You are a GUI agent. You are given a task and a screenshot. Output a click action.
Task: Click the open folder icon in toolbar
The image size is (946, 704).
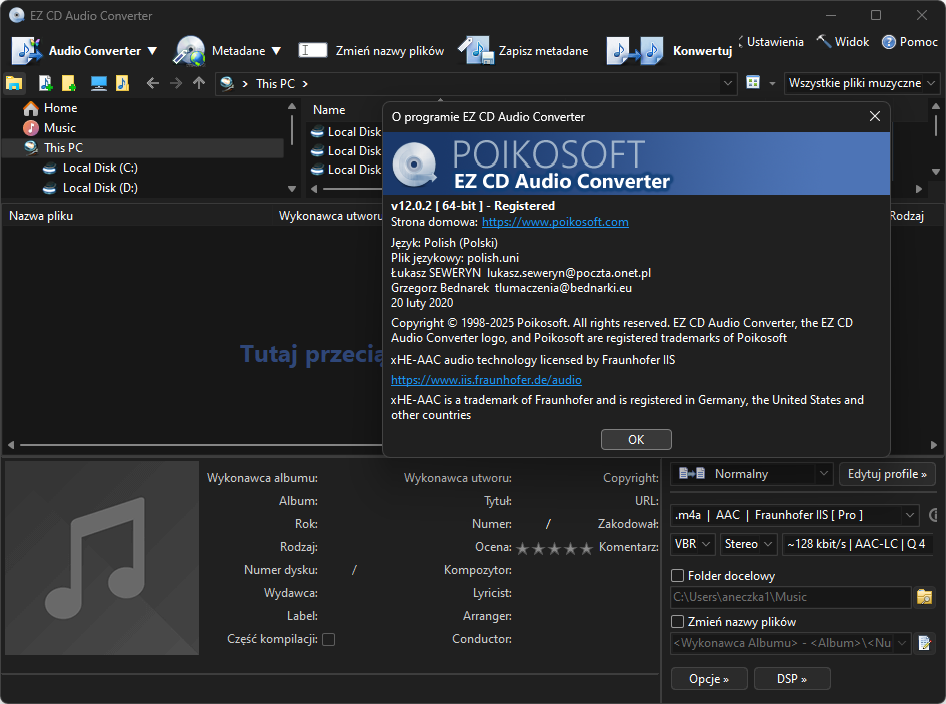[14, 83]
